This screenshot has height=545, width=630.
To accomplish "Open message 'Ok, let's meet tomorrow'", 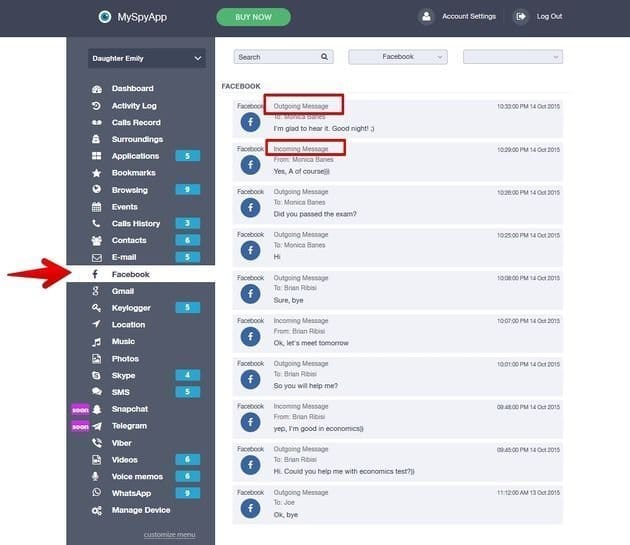I will coord(398,334).
